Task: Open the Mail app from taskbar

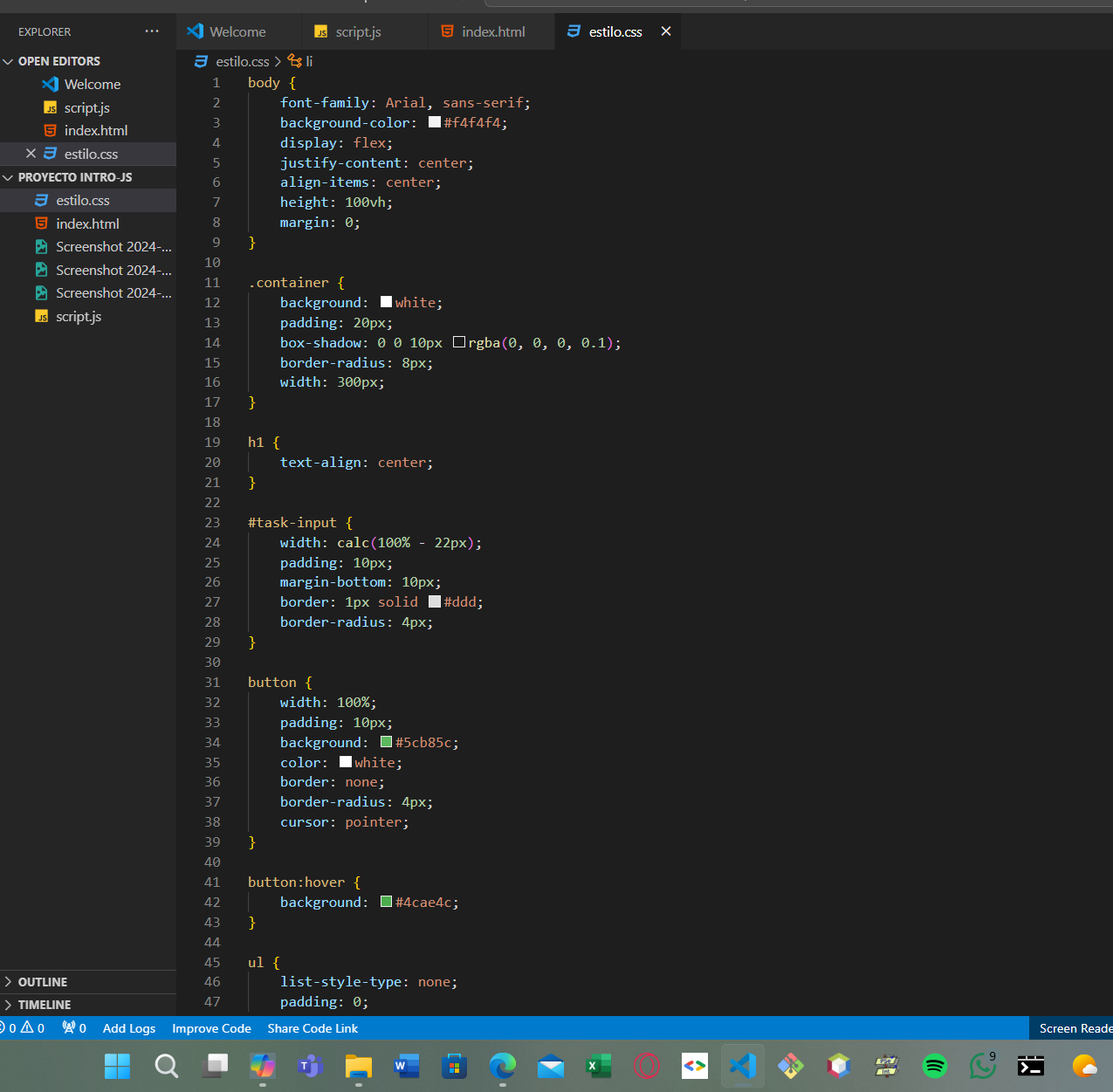Action: (x=551, y=1066)
